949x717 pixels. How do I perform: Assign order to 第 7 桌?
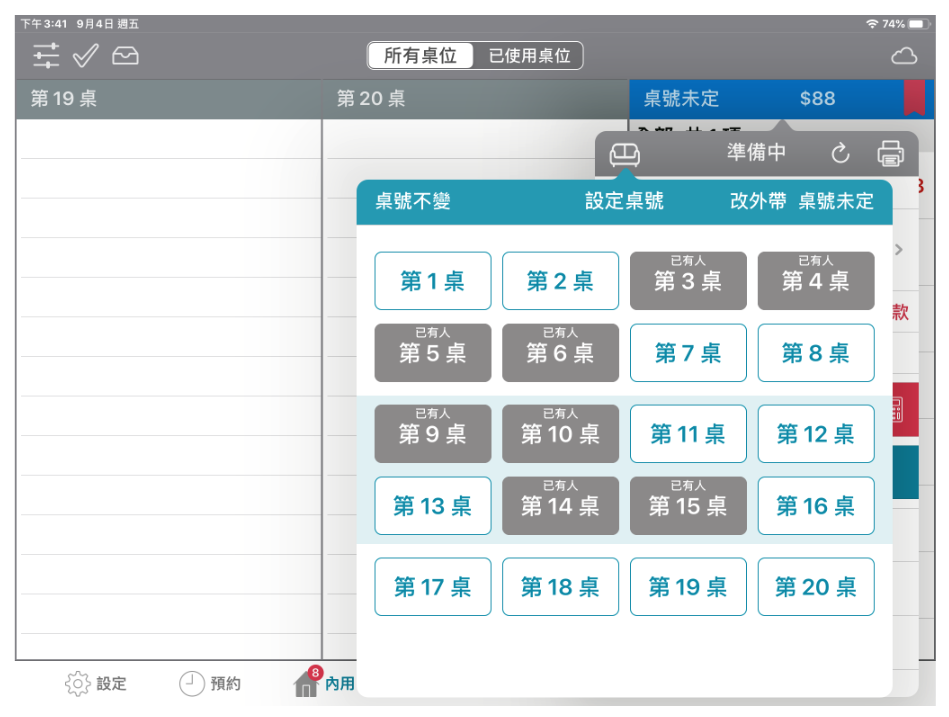click(688, 353)
